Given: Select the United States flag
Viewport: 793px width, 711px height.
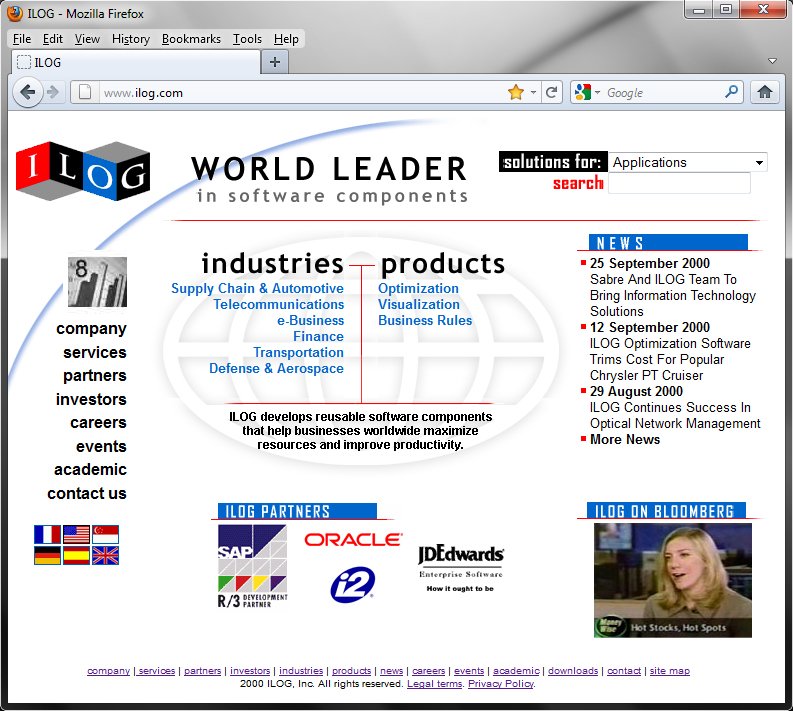Looking at the screenshot, I should [76, 535].
